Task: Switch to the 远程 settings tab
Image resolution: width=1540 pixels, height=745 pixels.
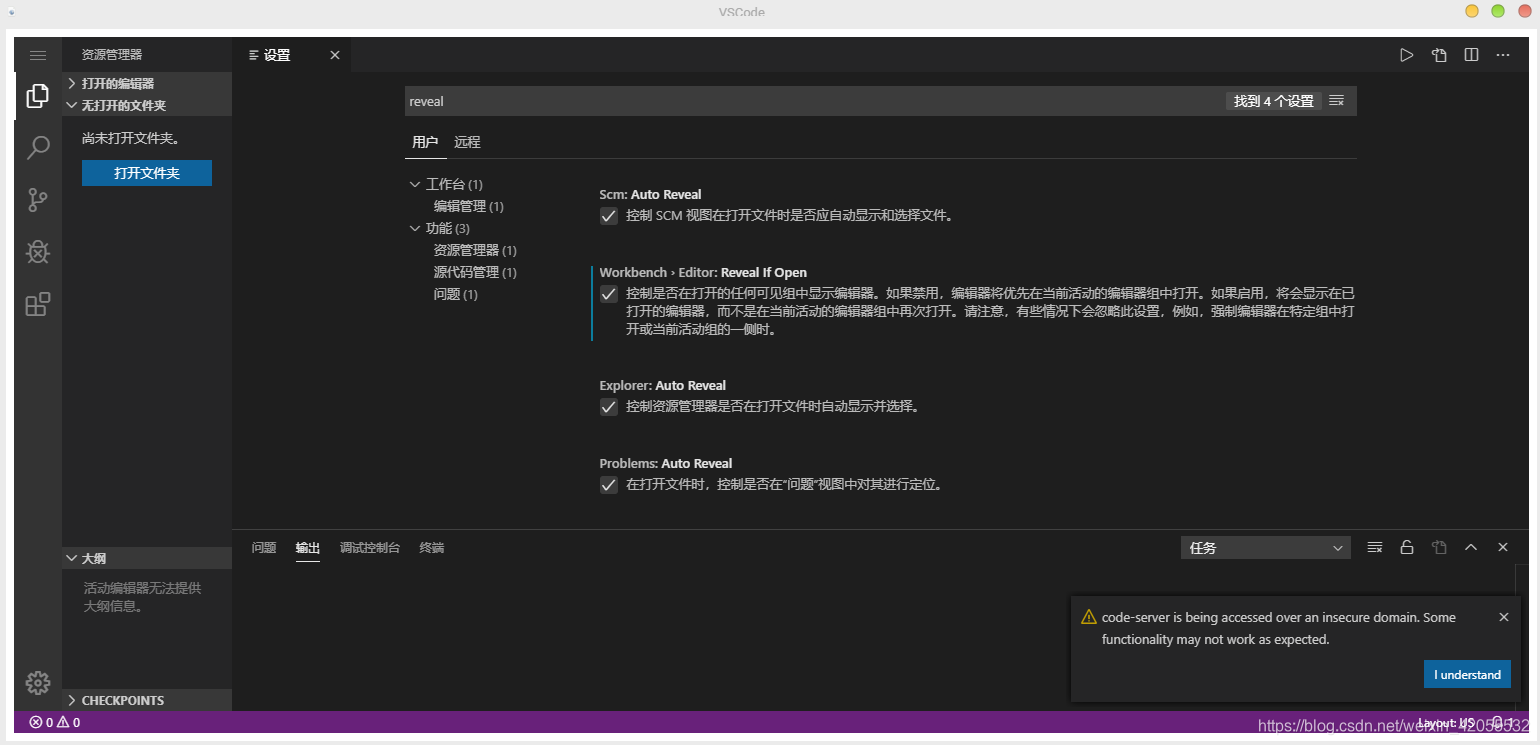Action: coord(467,142)
